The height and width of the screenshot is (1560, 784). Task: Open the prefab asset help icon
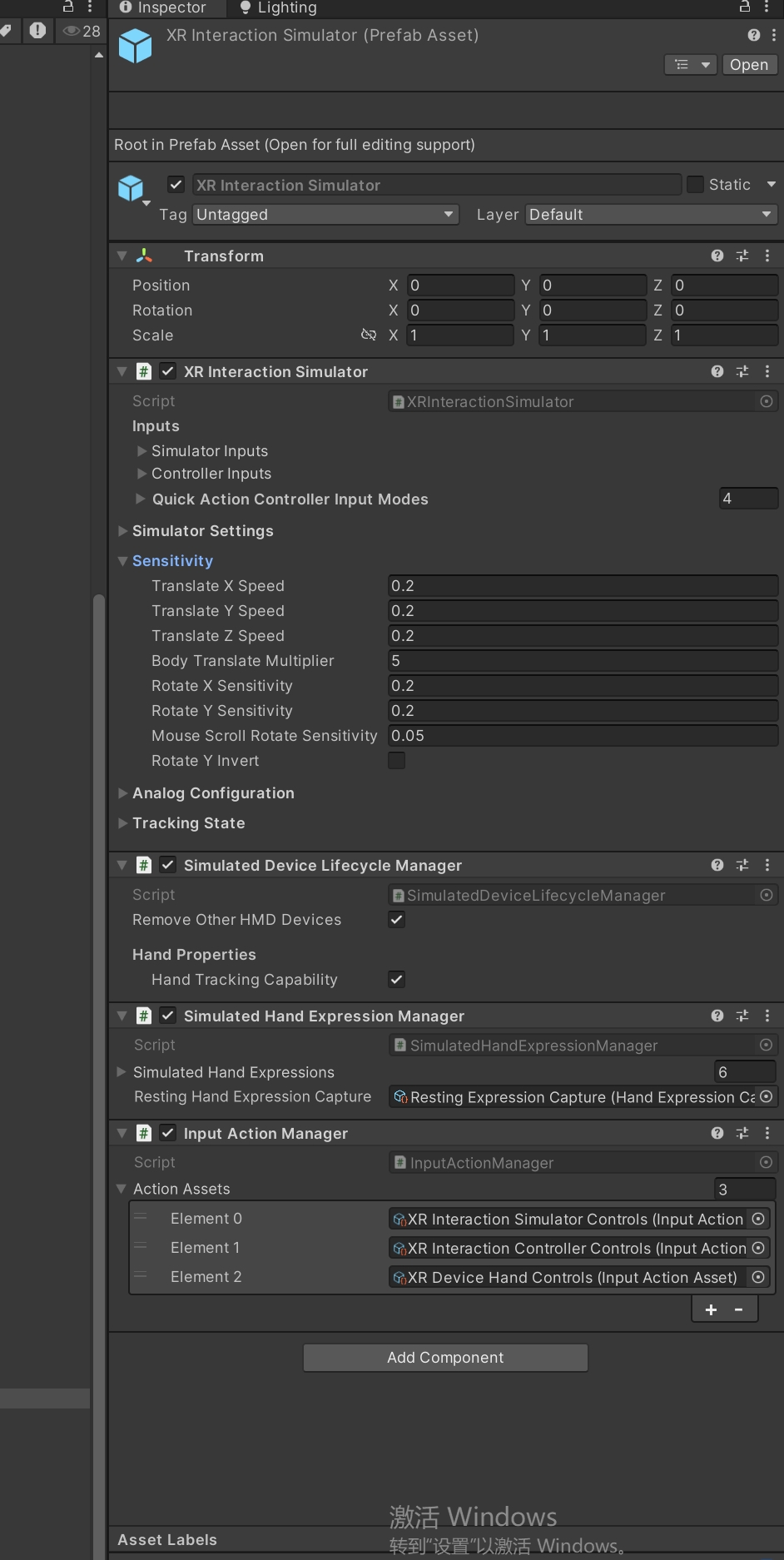754,35
